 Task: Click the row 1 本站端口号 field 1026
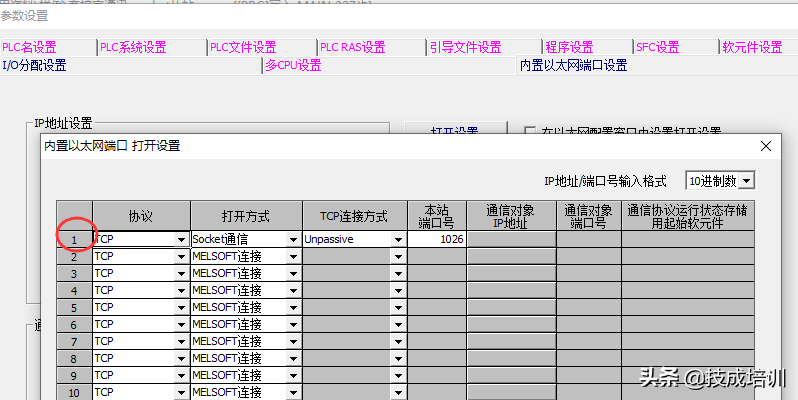437,240
